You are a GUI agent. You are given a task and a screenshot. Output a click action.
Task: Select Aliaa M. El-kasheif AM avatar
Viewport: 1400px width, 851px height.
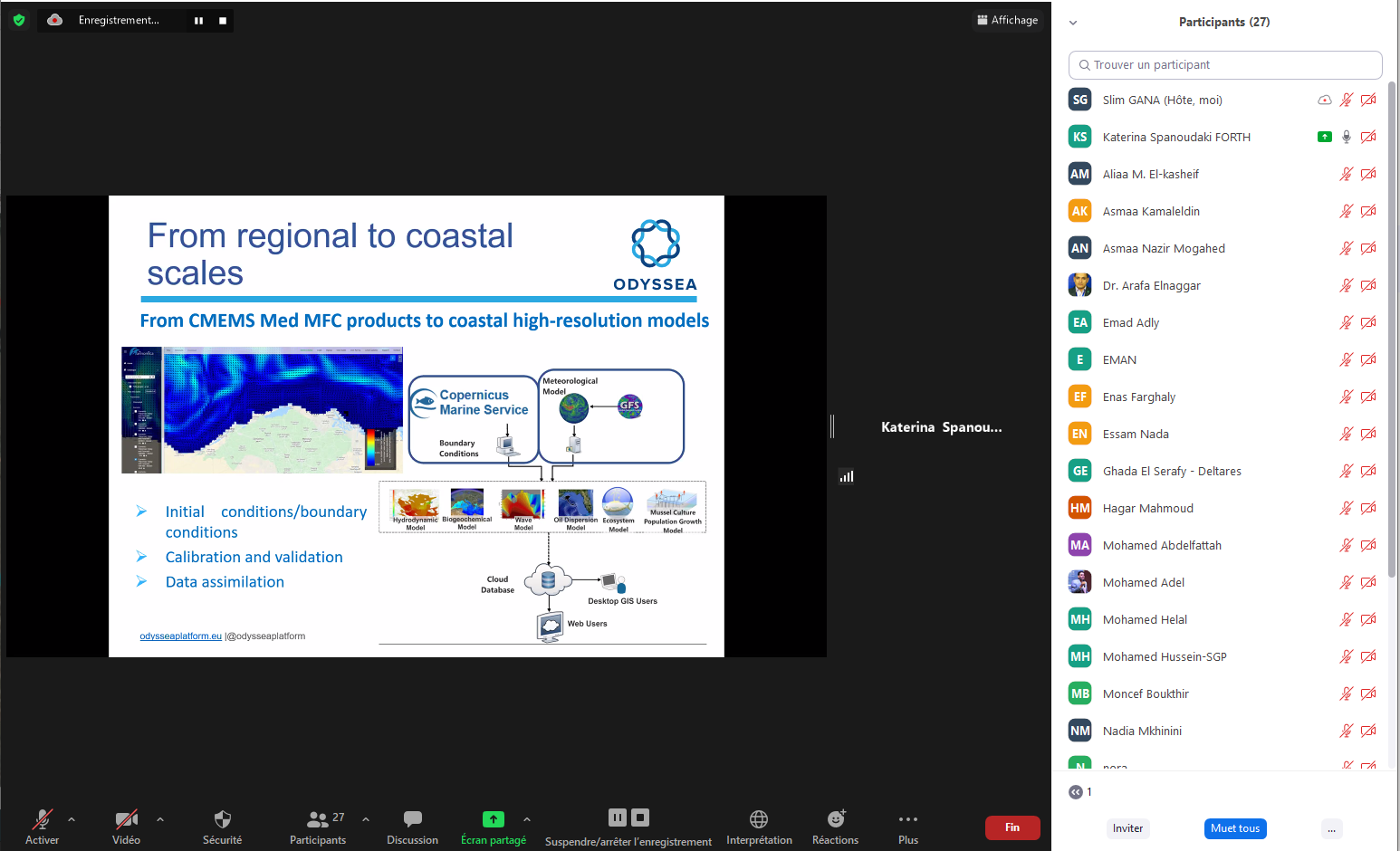[1080, 174]
